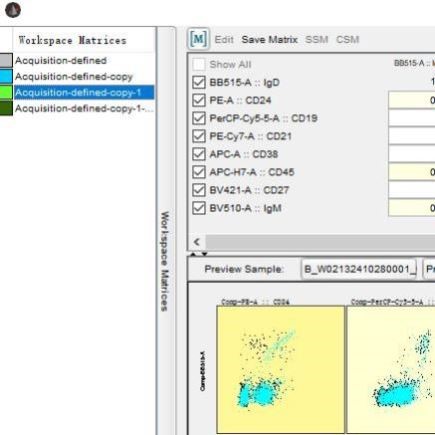Open the Preview Sample dropdown
The image size is (435, 435).
point(359,269)
